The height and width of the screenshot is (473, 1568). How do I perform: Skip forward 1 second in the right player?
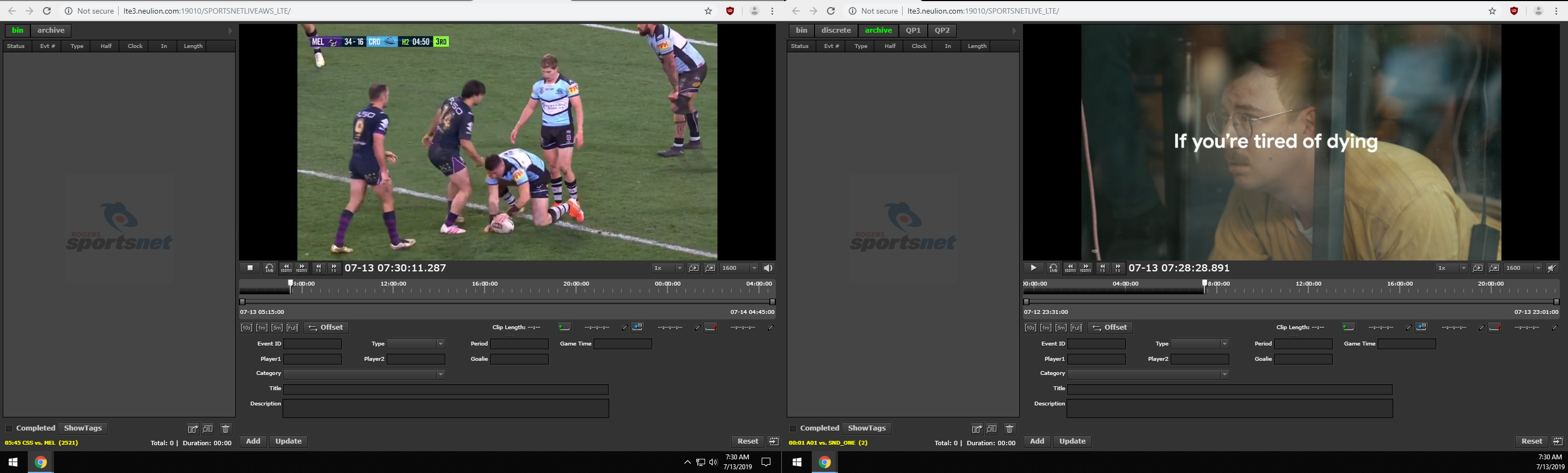pyautogui.click(x=1118, y=268)
